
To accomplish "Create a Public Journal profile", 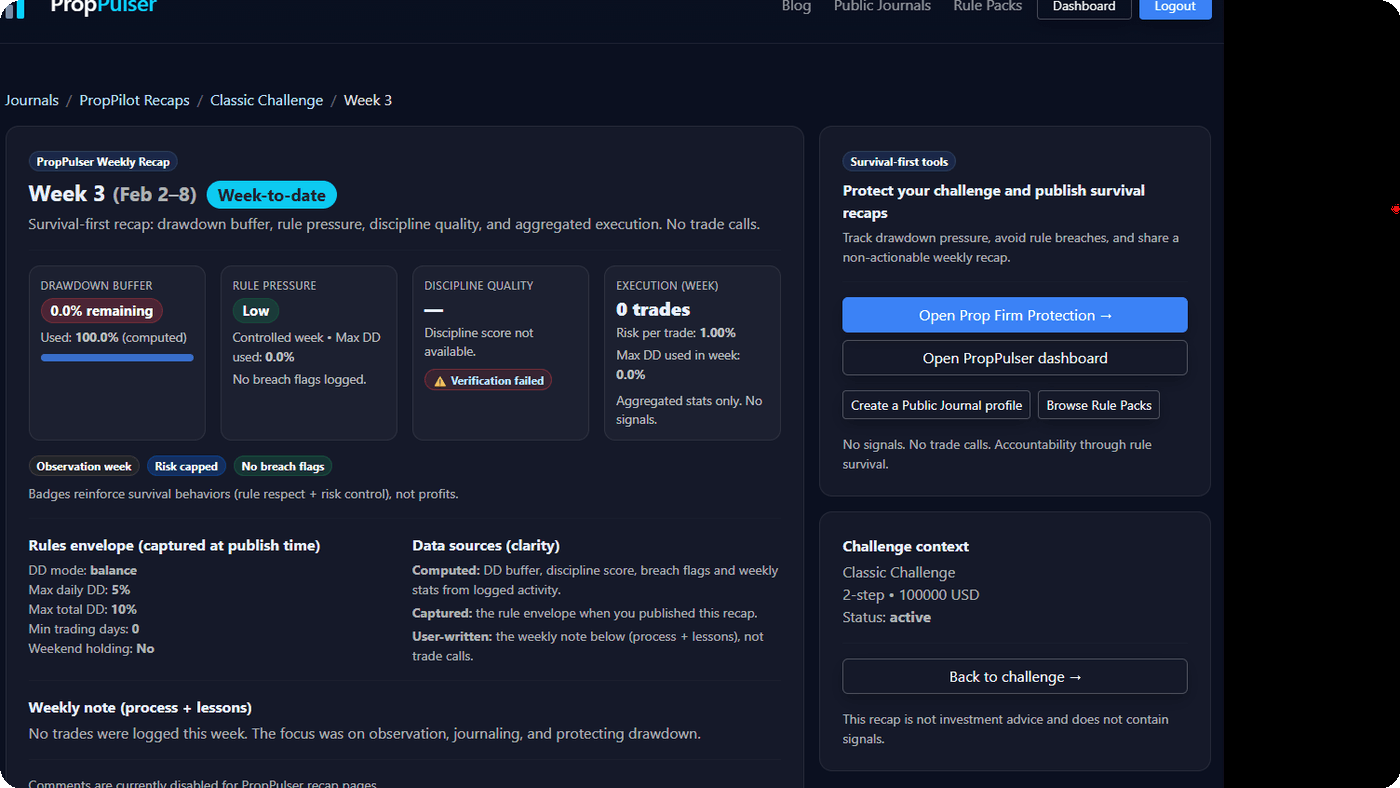I will (937, 405).
